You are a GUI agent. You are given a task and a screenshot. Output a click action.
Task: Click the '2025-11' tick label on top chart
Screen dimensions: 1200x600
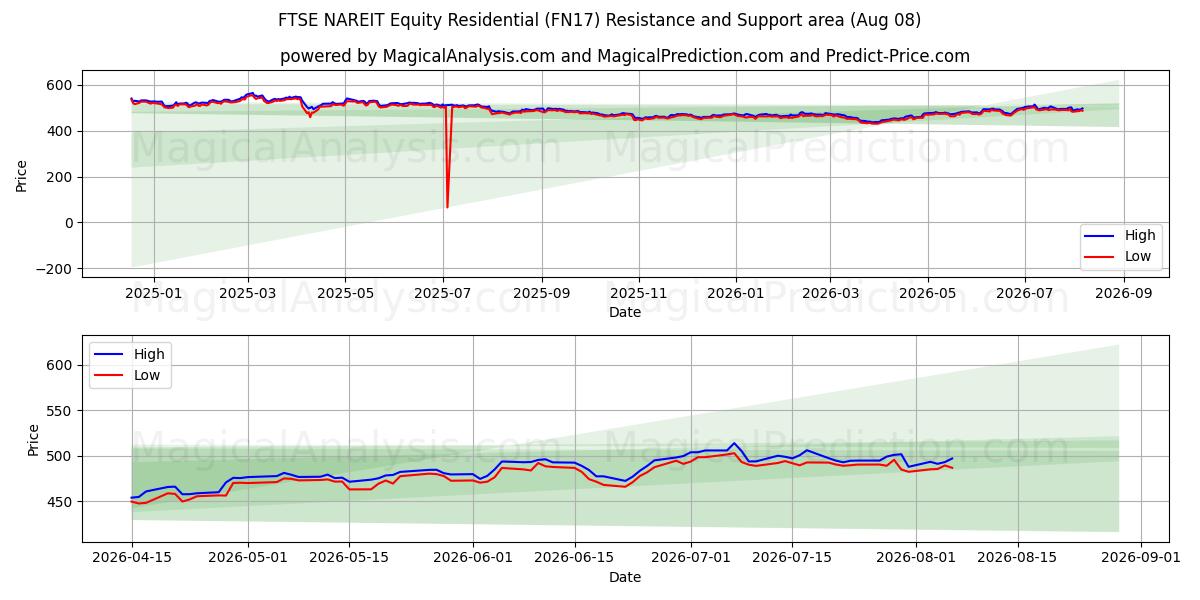(639, 294)
